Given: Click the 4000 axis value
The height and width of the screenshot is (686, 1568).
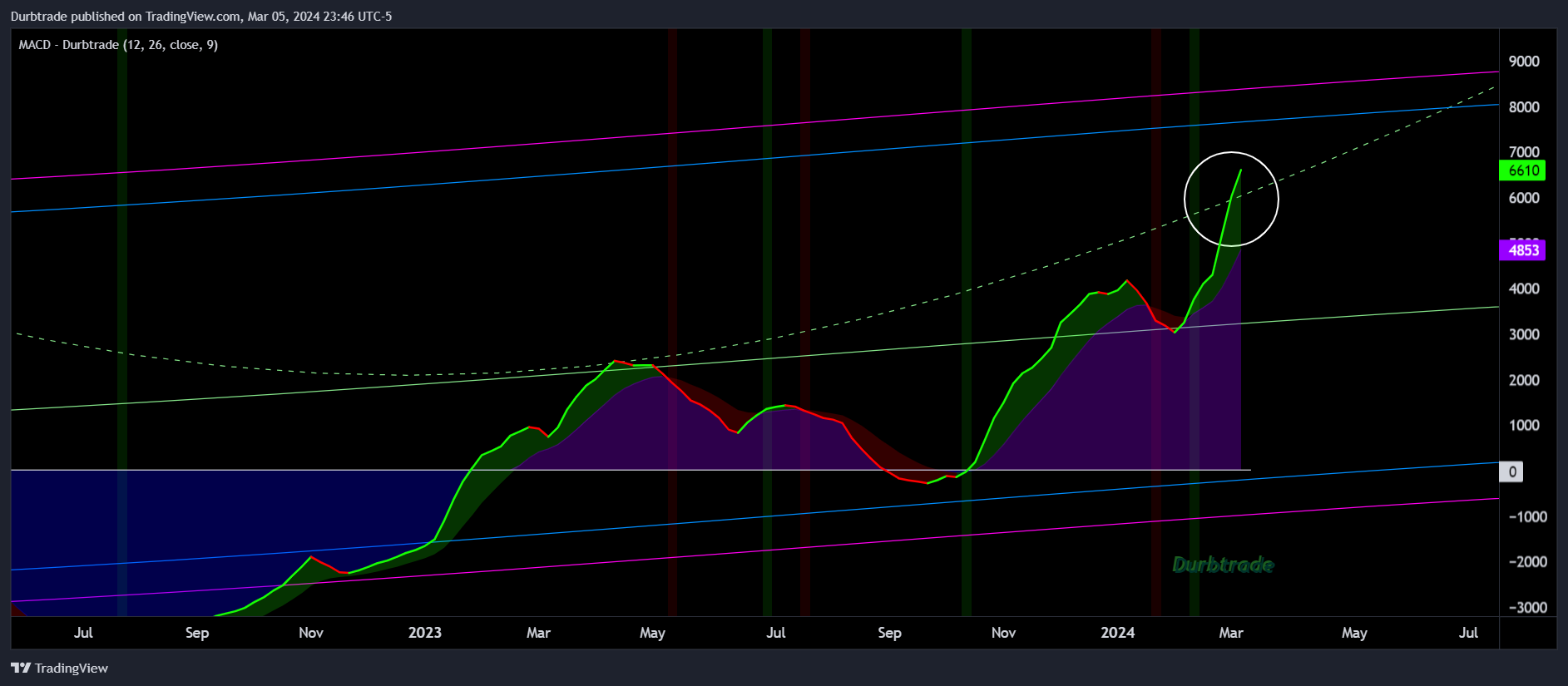Looking at the screenshot, I should pos(1524,289).
